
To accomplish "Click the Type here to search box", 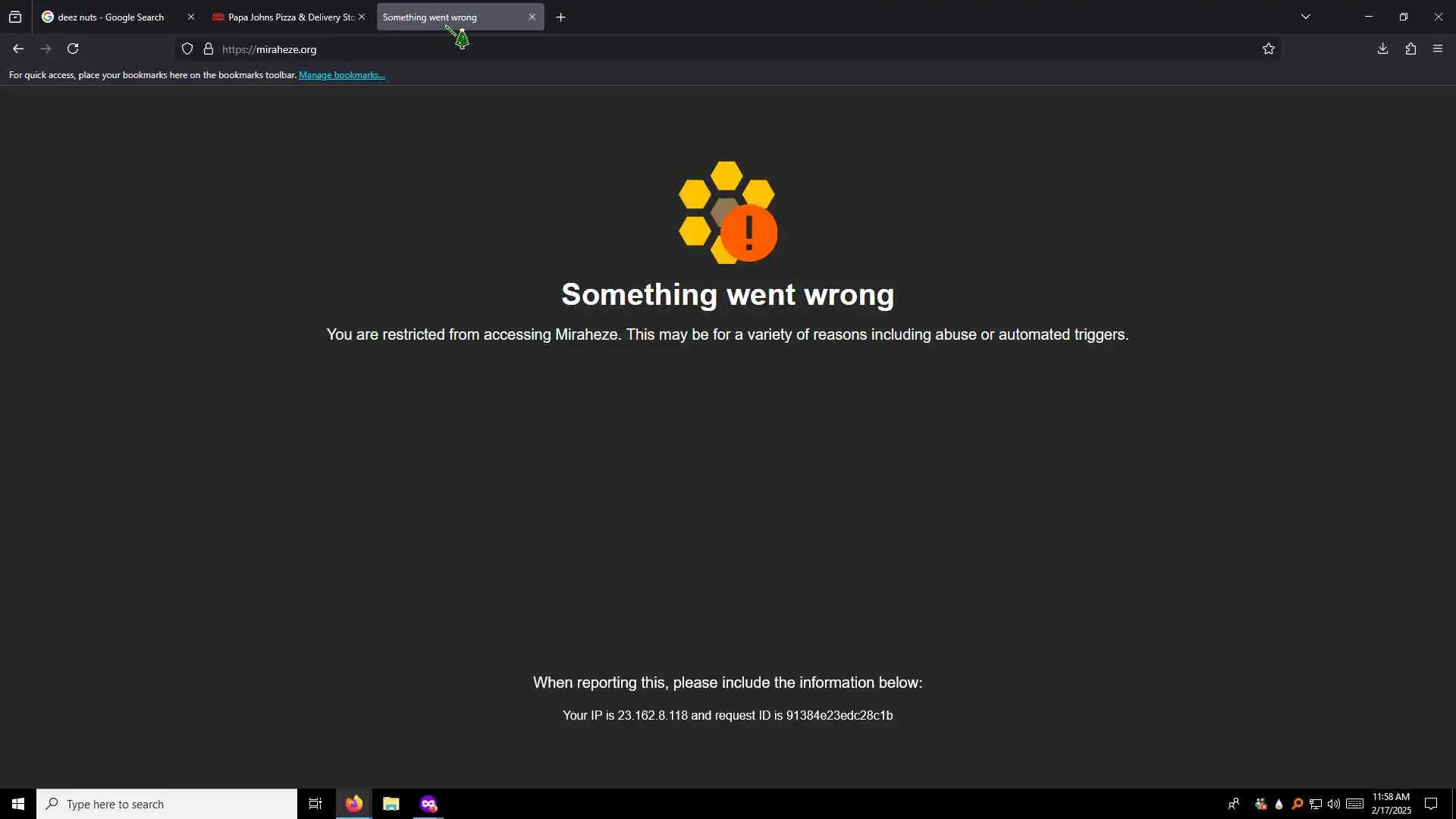I will click(167, 804).
